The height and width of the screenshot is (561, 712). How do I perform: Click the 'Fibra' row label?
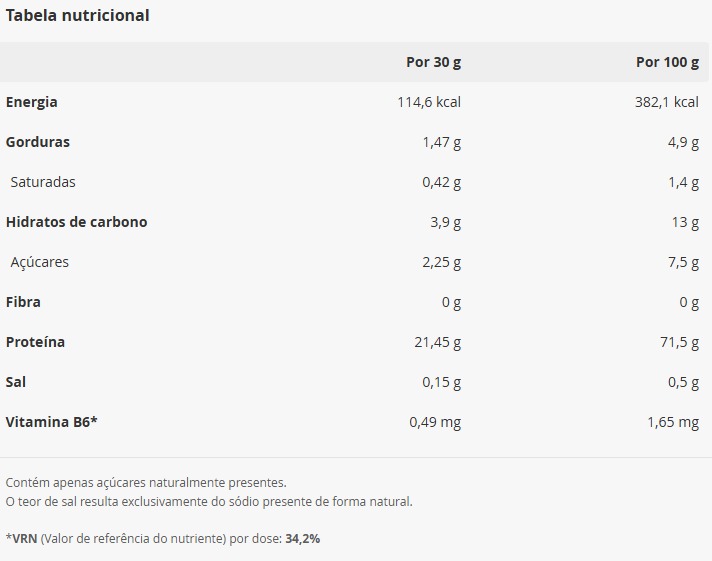24,302
